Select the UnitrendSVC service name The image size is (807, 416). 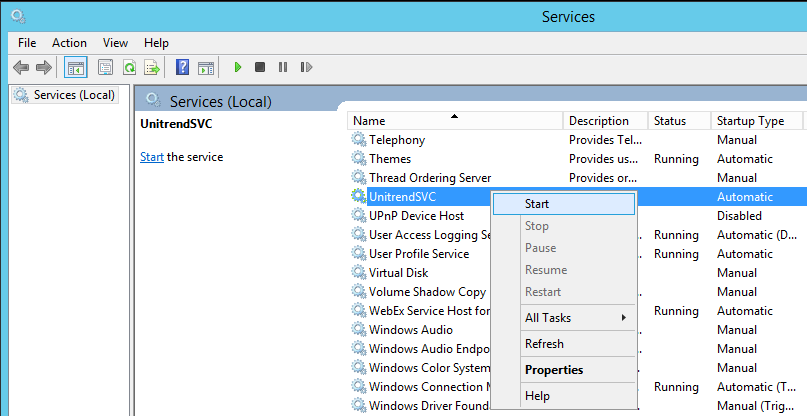tap(402, 197)
